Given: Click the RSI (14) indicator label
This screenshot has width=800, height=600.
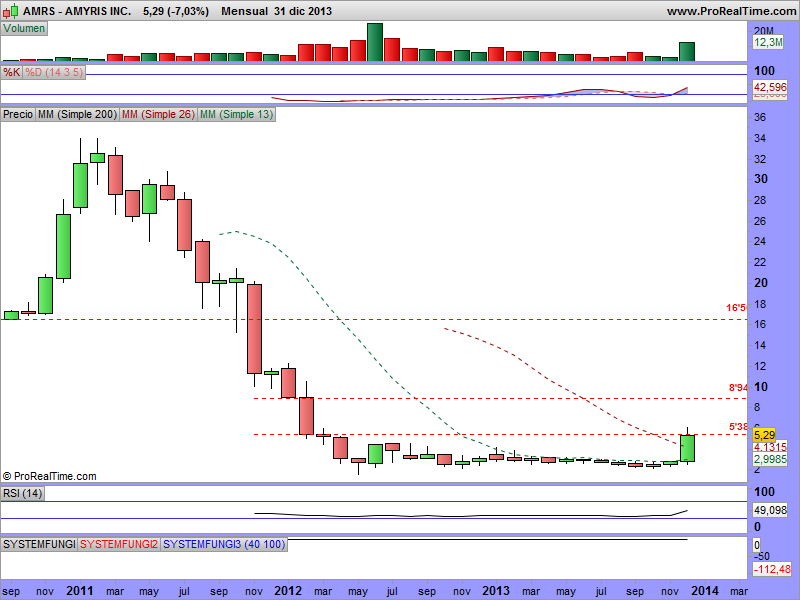Looking at the screenshot, I should (22, 493).
